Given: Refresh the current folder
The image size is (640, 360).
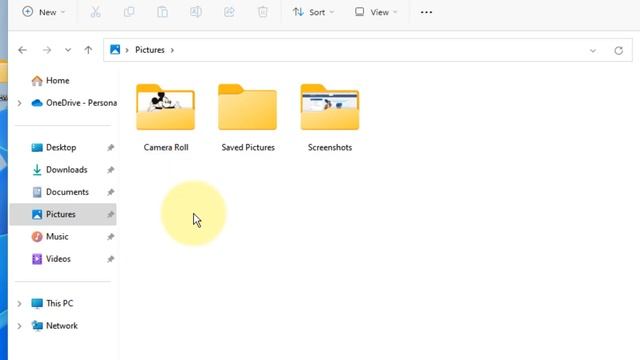Looking at the screenshot, I should coord(619,51).
